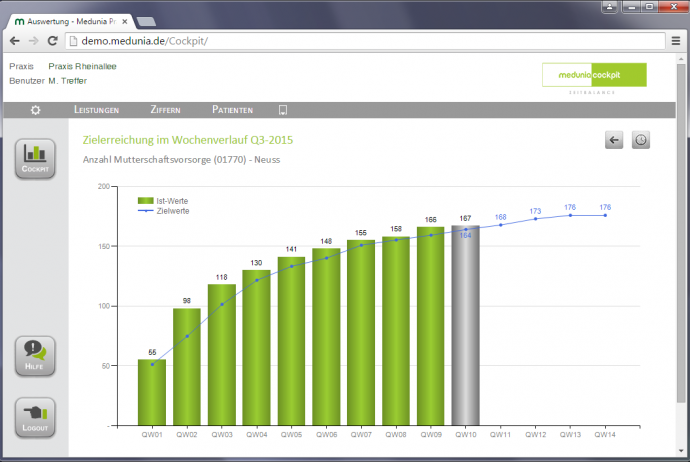Go back using browser back arrow
The image size is (690, 462).
(x=15, y=40)
